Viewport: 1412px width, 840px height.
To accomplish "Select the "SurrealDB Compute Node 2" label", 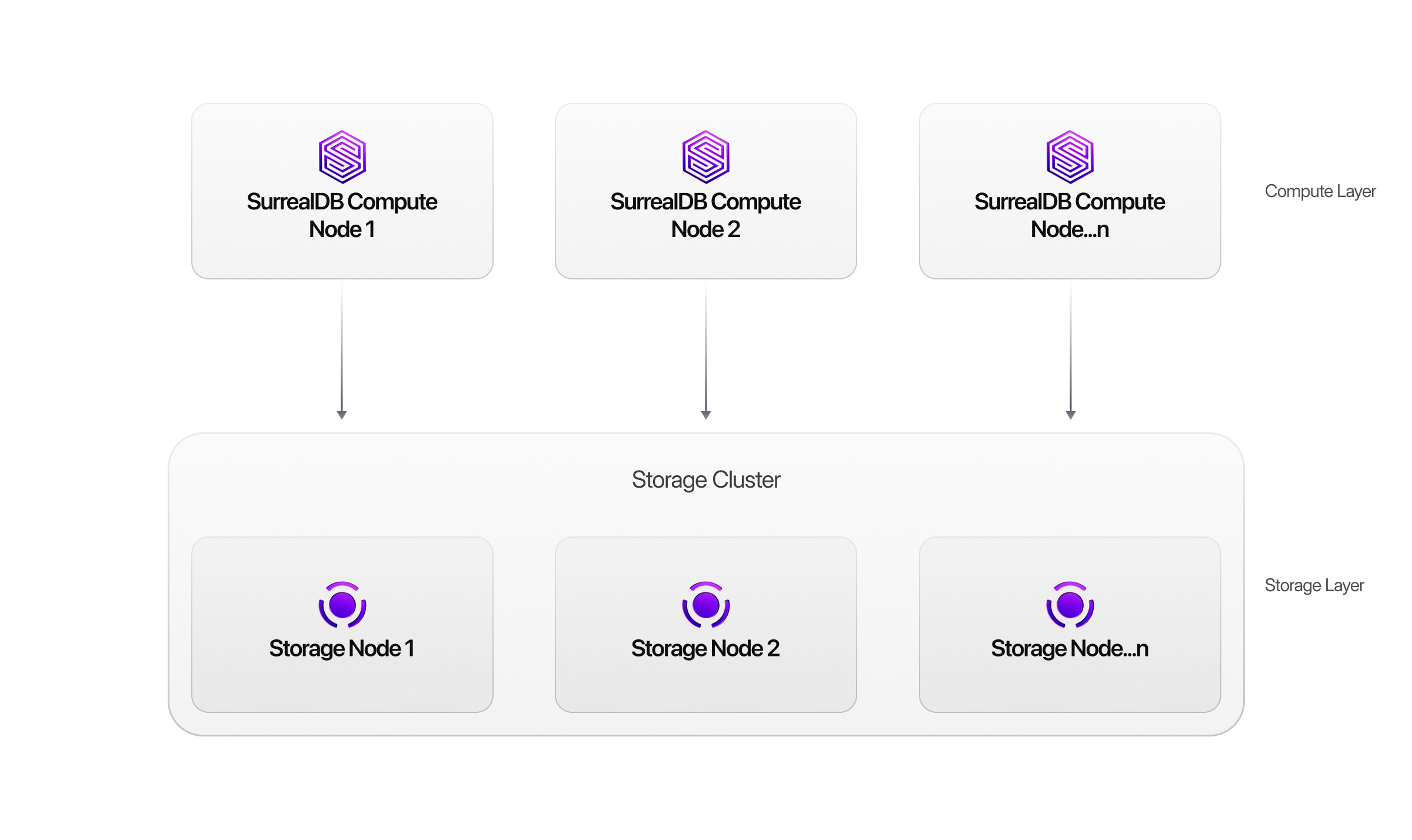I will pyautogui.click(x=706, y=215).
